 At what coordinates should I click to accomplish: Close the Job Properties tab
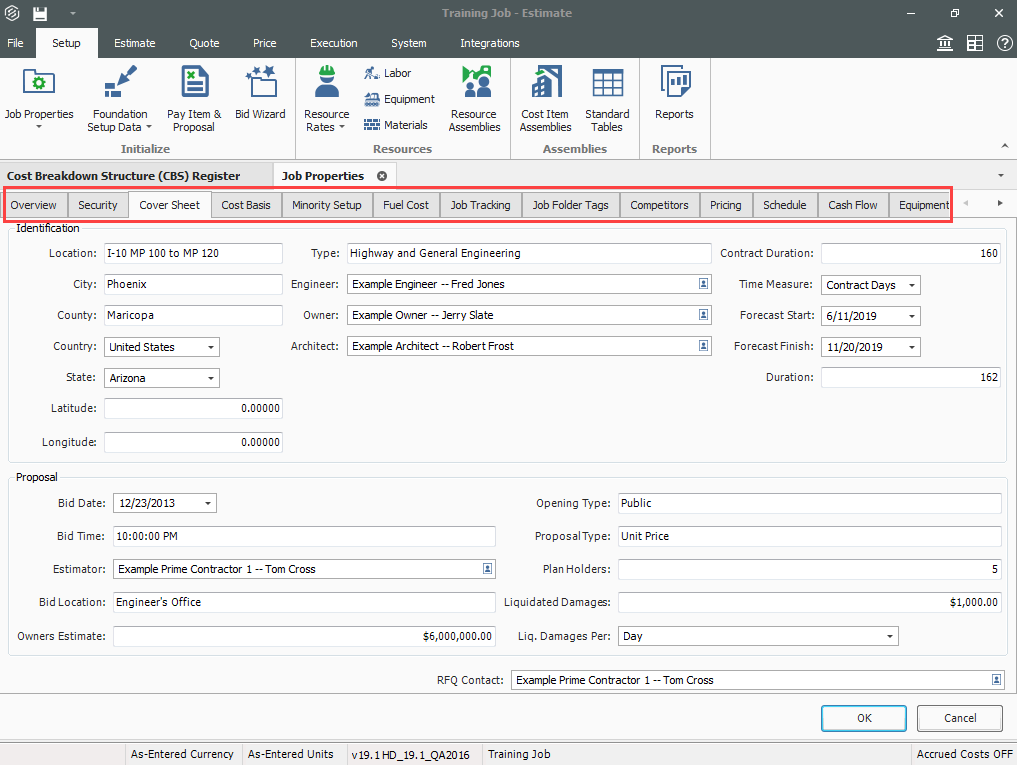point(382,176)
